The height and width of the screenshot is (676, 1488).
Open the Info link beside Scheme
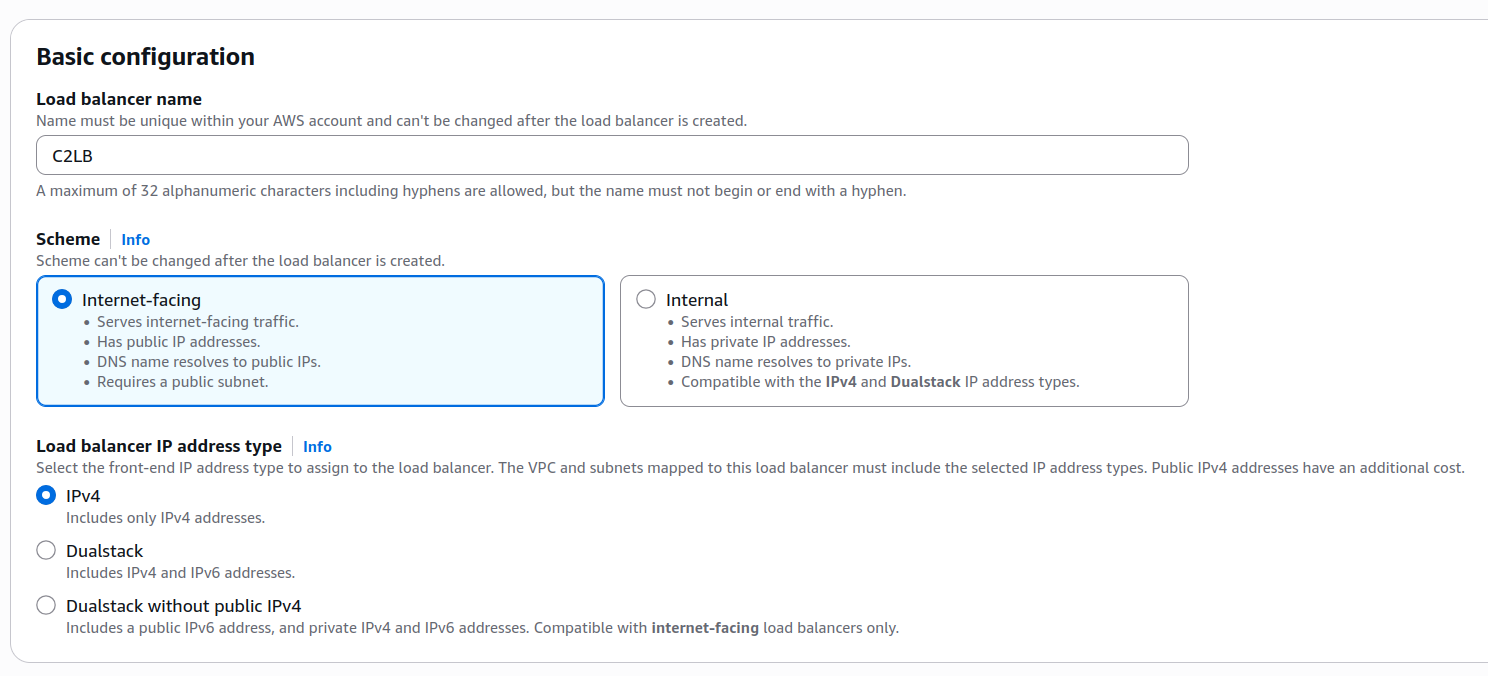pyautogui.click(x=135, y=240)
